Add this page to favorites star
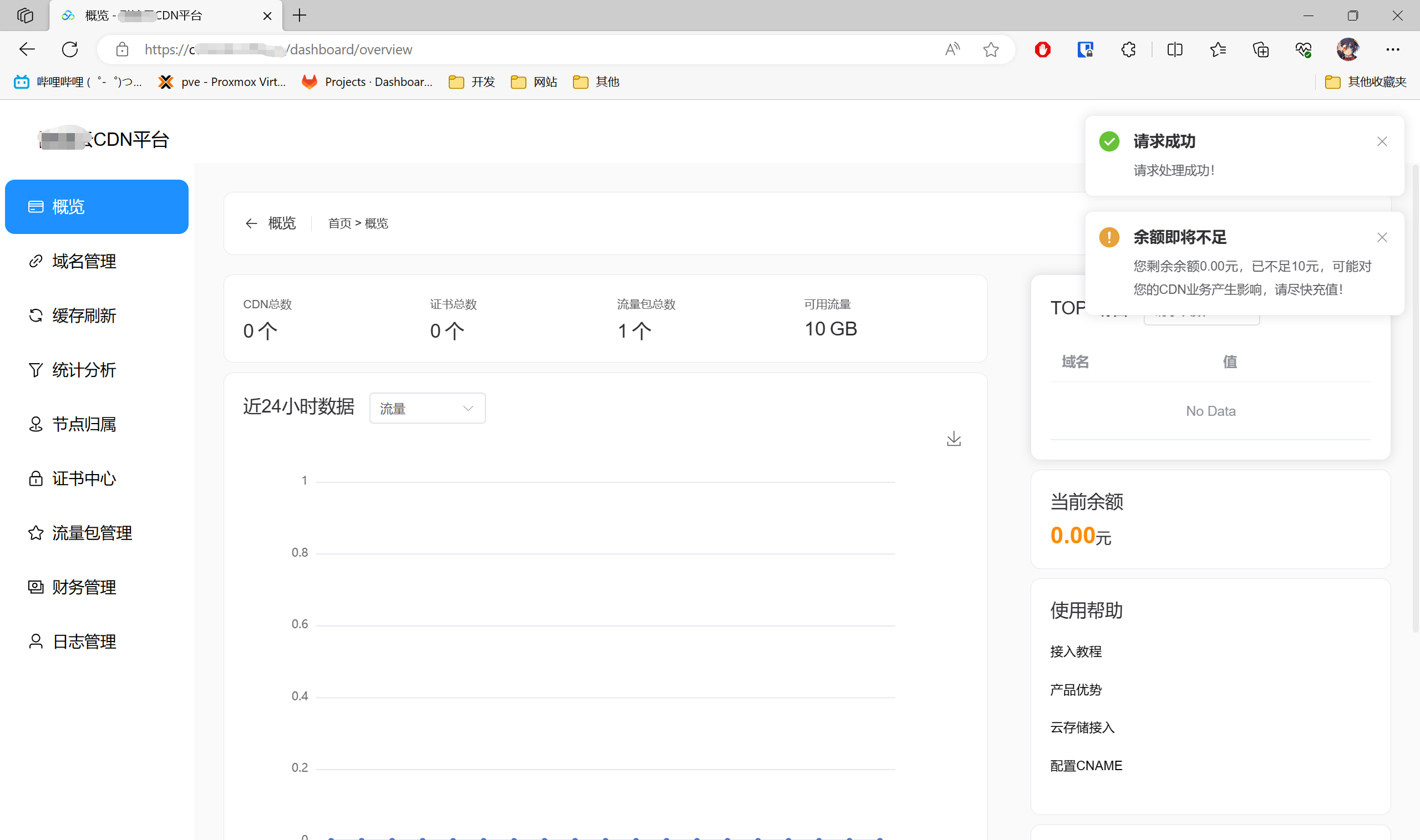Image resolution: width=1420 pixels, height=840 pixels. pos(991,49)
